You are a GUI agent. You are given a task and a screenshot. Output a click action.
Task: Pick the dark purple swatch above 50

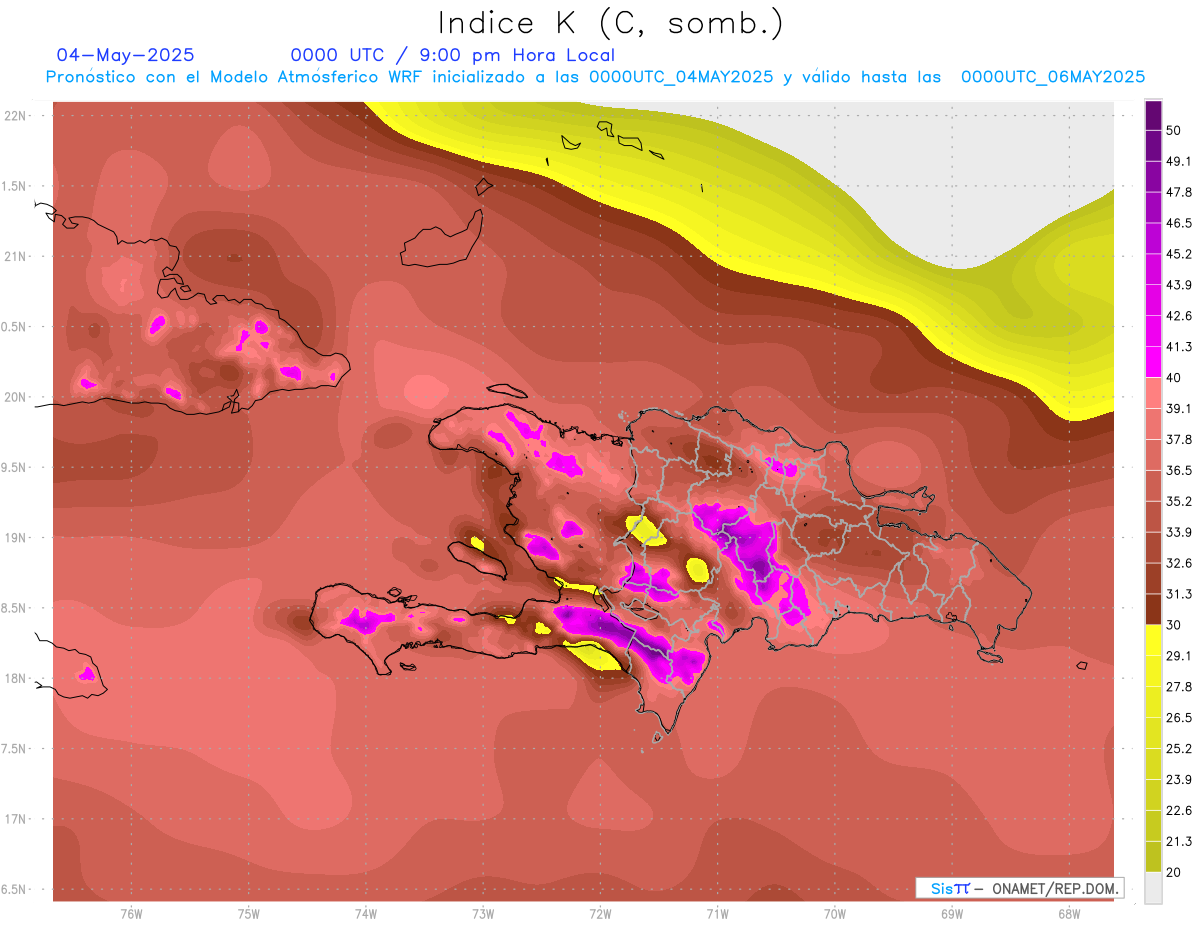1154,115
